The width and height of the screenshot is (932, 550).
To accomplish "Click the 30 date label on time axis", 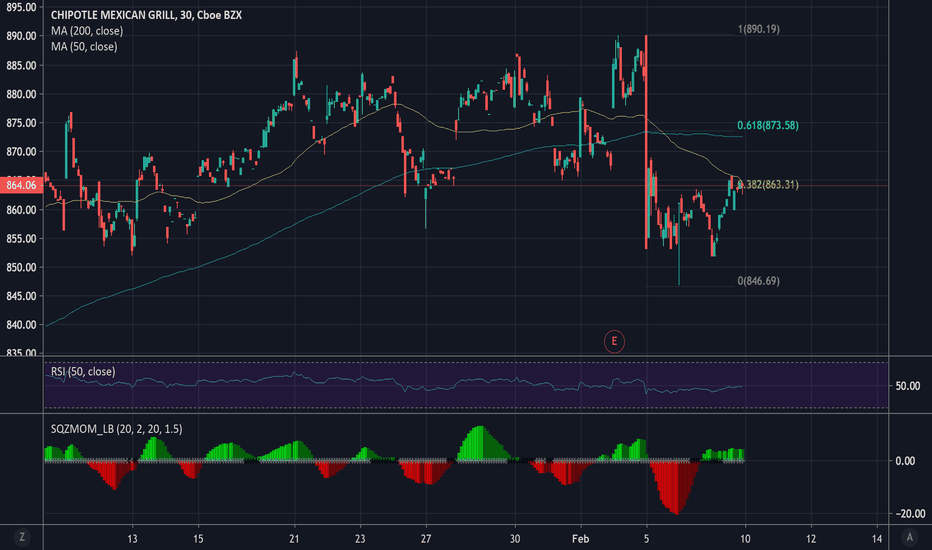I will 515,539.
